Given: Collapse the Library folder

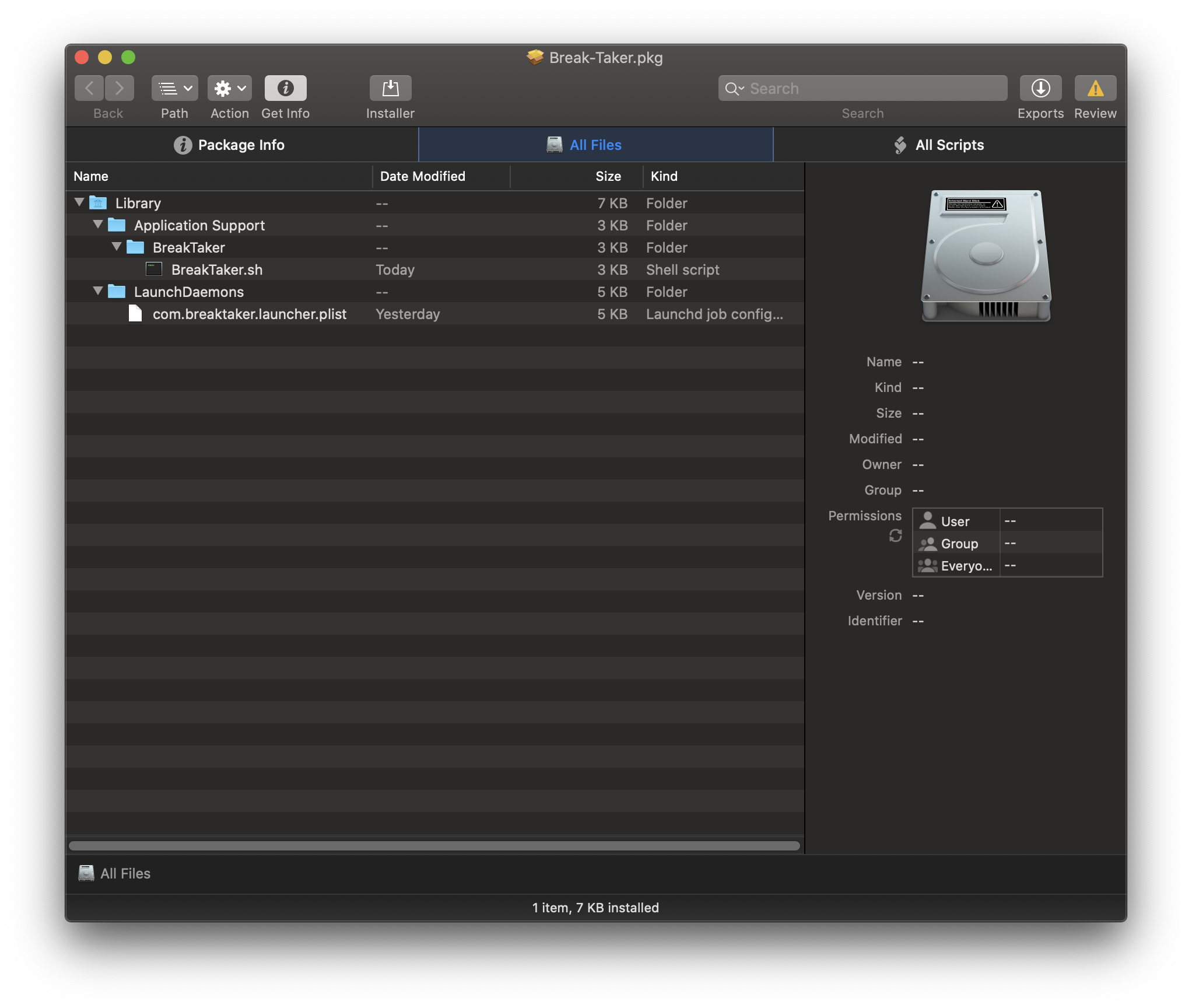Looking at the screenshot, I should pyautogui.click(x=80, y=202).
